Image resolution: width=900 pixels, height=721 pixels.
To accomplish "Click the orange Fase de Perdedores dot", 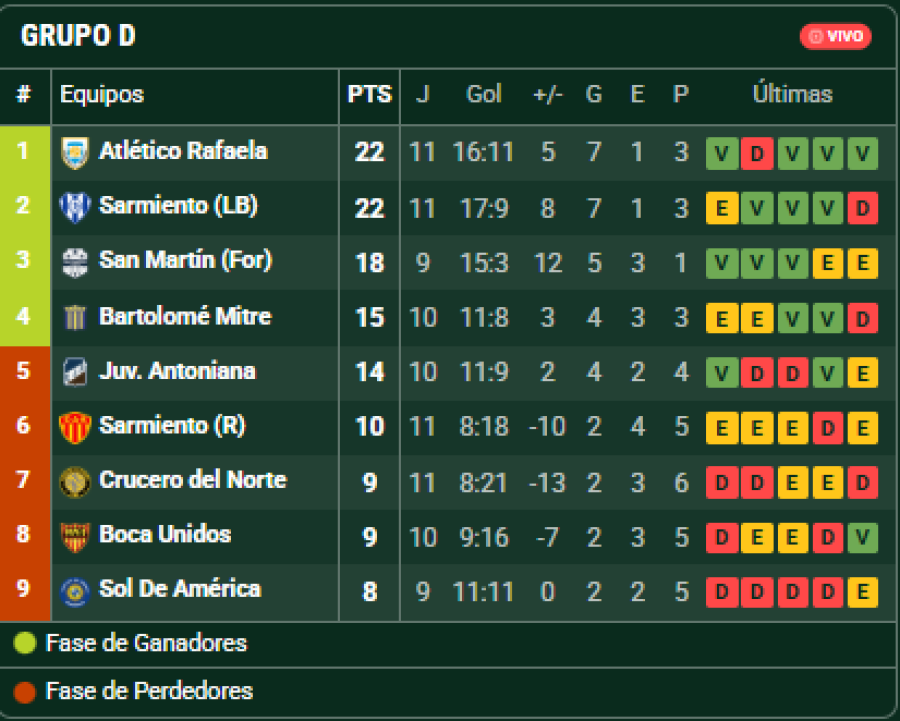I will [25, 691].
